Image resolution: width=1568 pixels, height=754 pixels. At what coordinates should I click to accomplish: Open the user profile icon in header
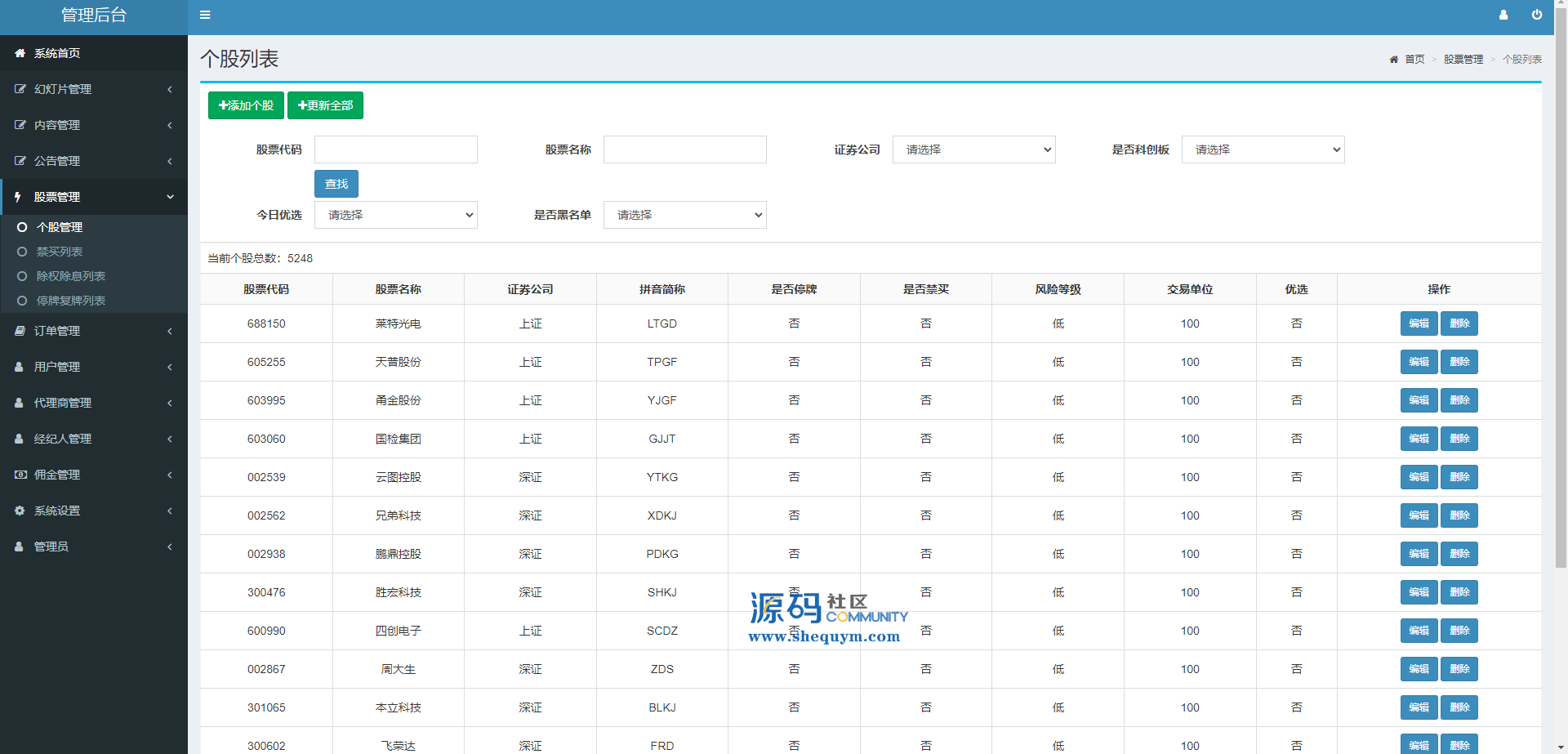click(x=1503, y=15)
